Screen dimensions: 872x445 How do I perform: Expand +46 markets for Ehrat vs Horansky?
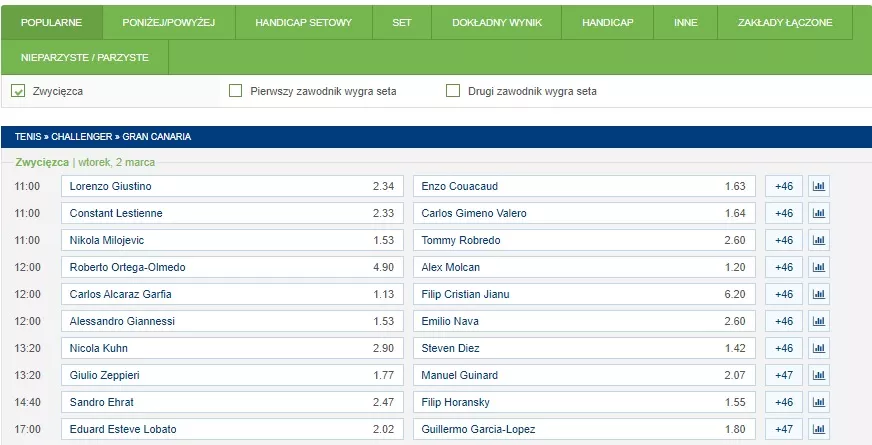(784, 402)
